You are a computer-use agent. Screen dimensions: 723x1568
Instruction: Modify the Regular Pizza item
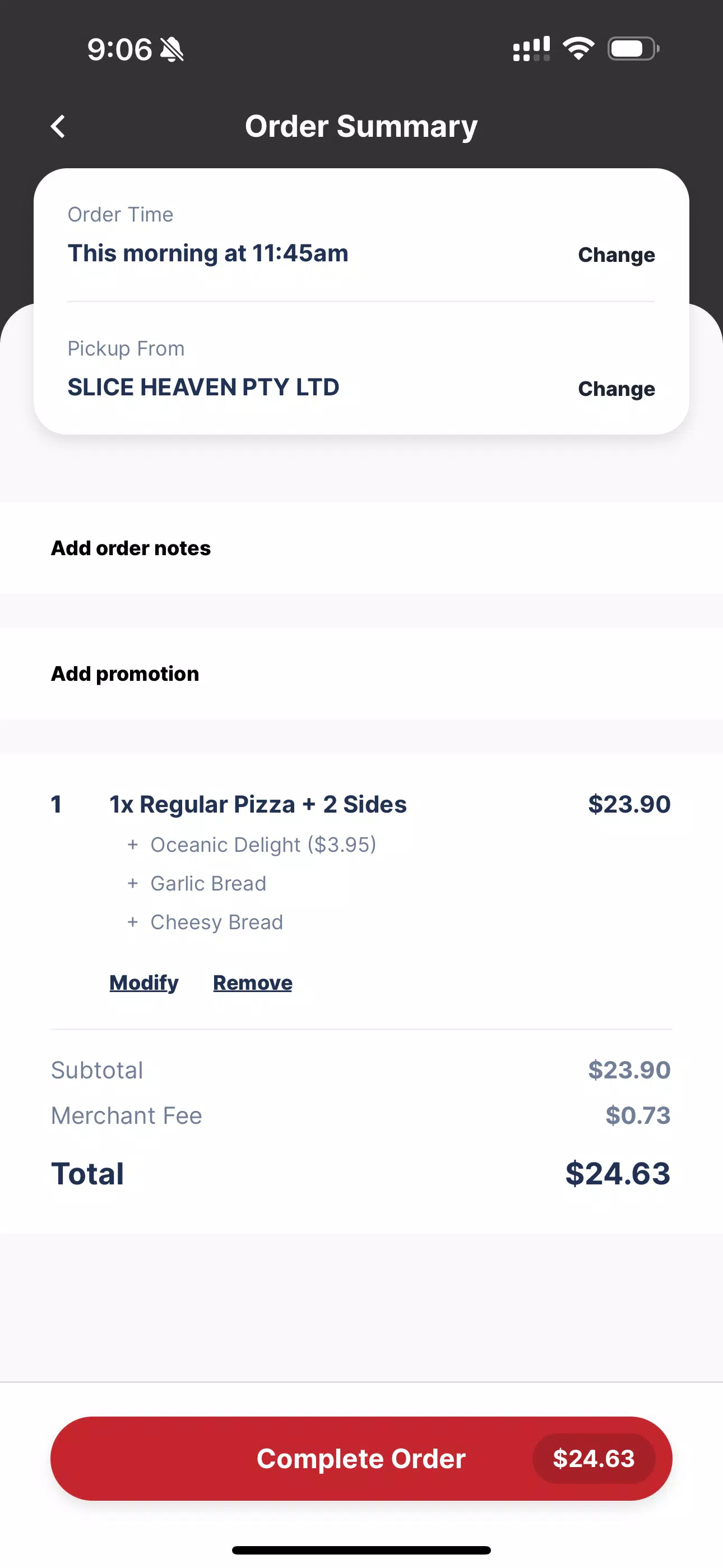pos(143,983)
